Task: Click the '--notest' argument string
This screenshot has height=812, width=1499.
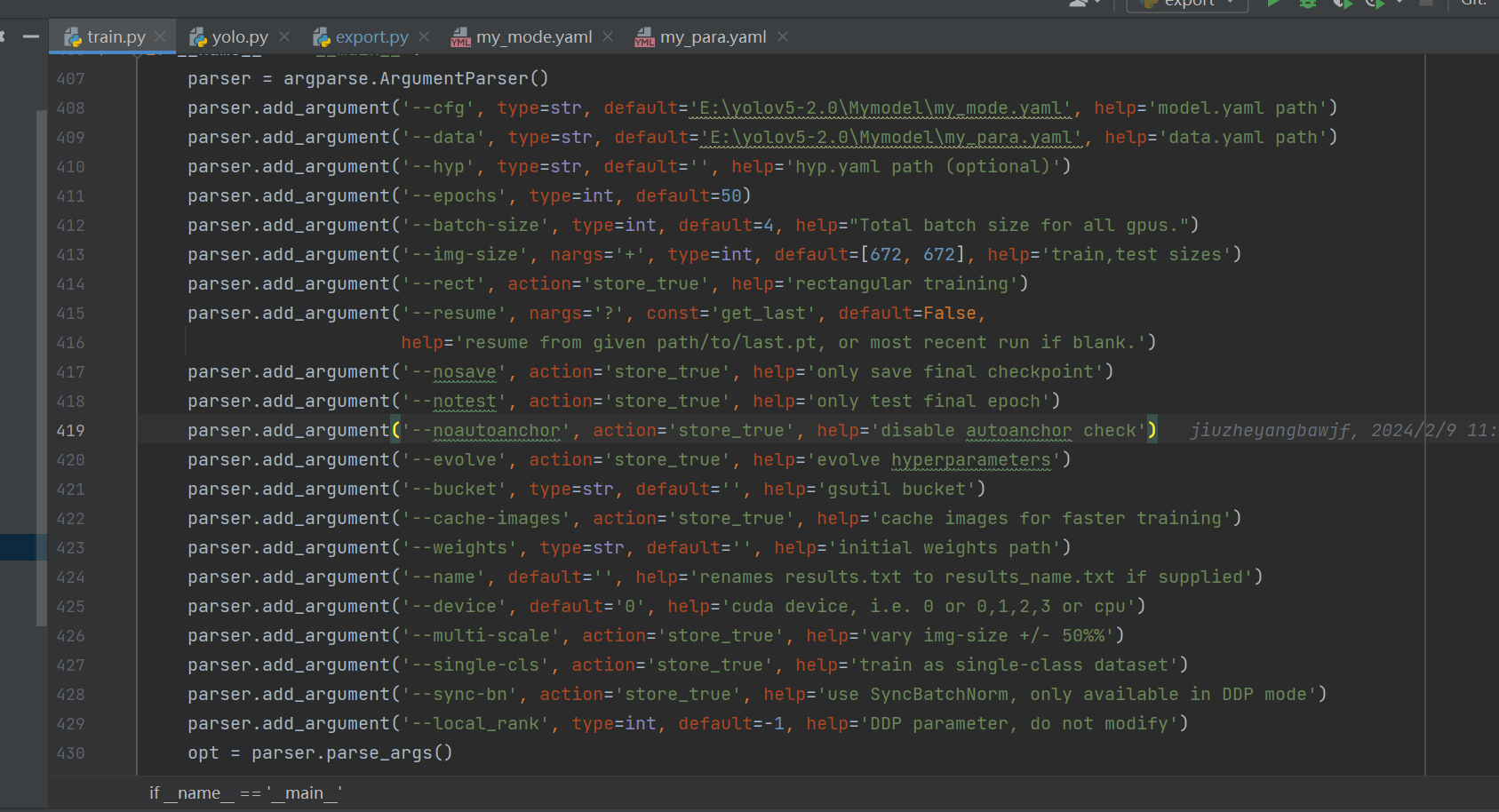Action: click(x=454, y=401)
